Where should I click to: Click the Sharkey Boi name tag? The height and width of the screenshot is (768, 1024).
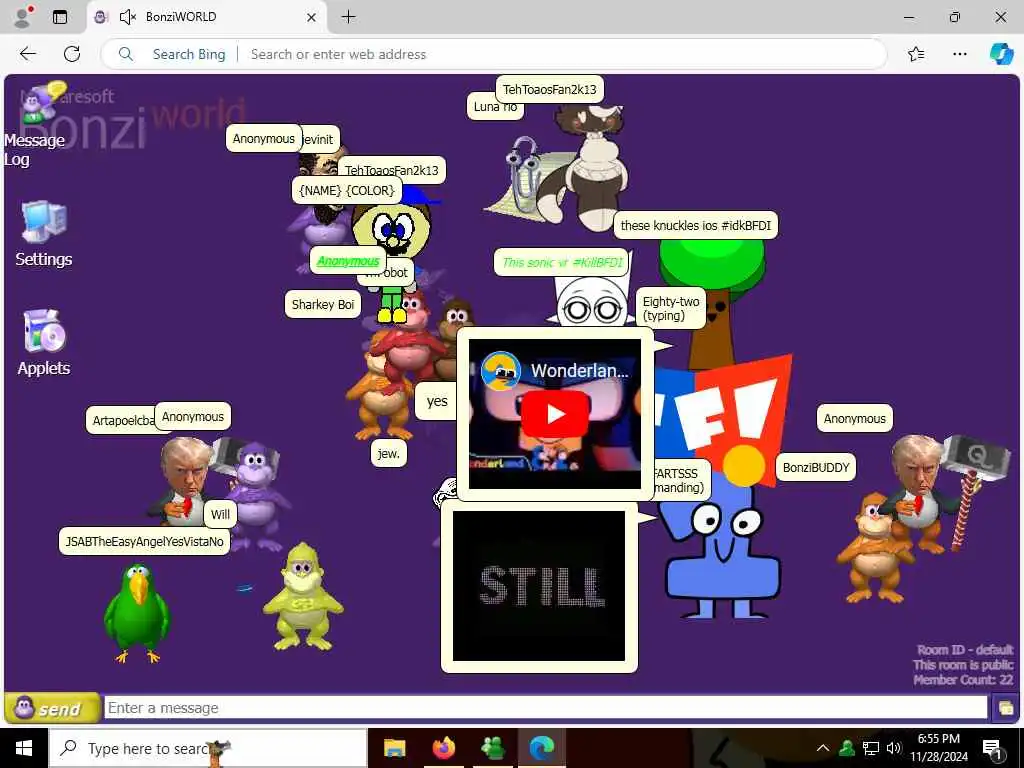(323, 304)
